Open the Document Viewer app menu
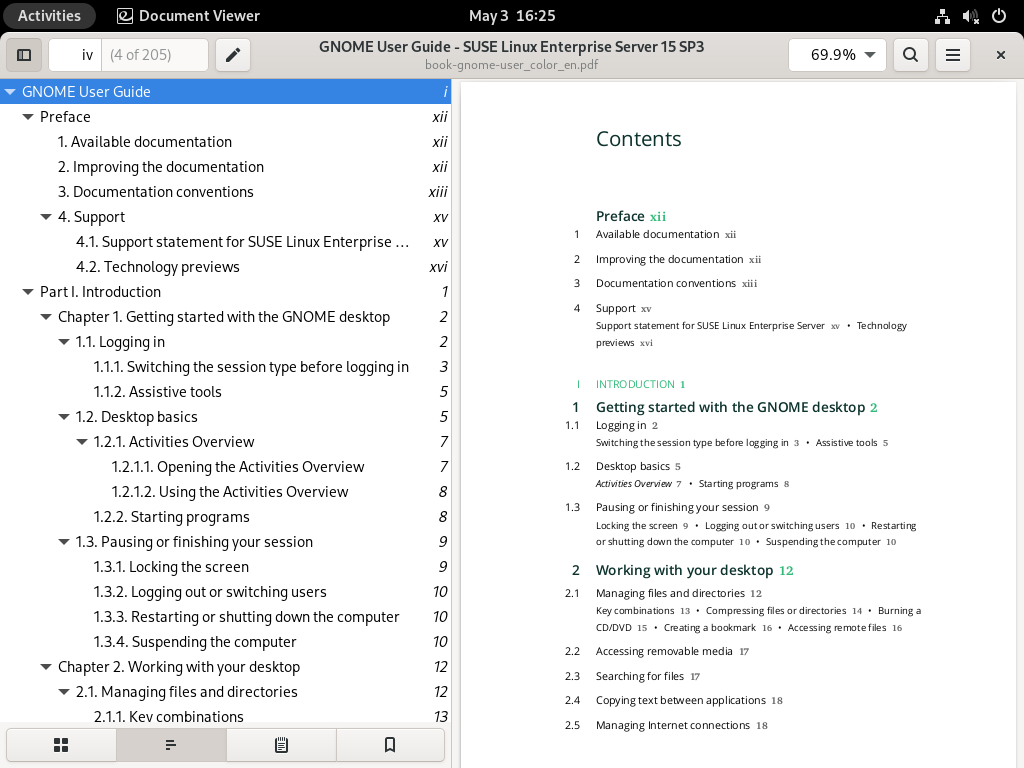 click(x=188, y=16)
